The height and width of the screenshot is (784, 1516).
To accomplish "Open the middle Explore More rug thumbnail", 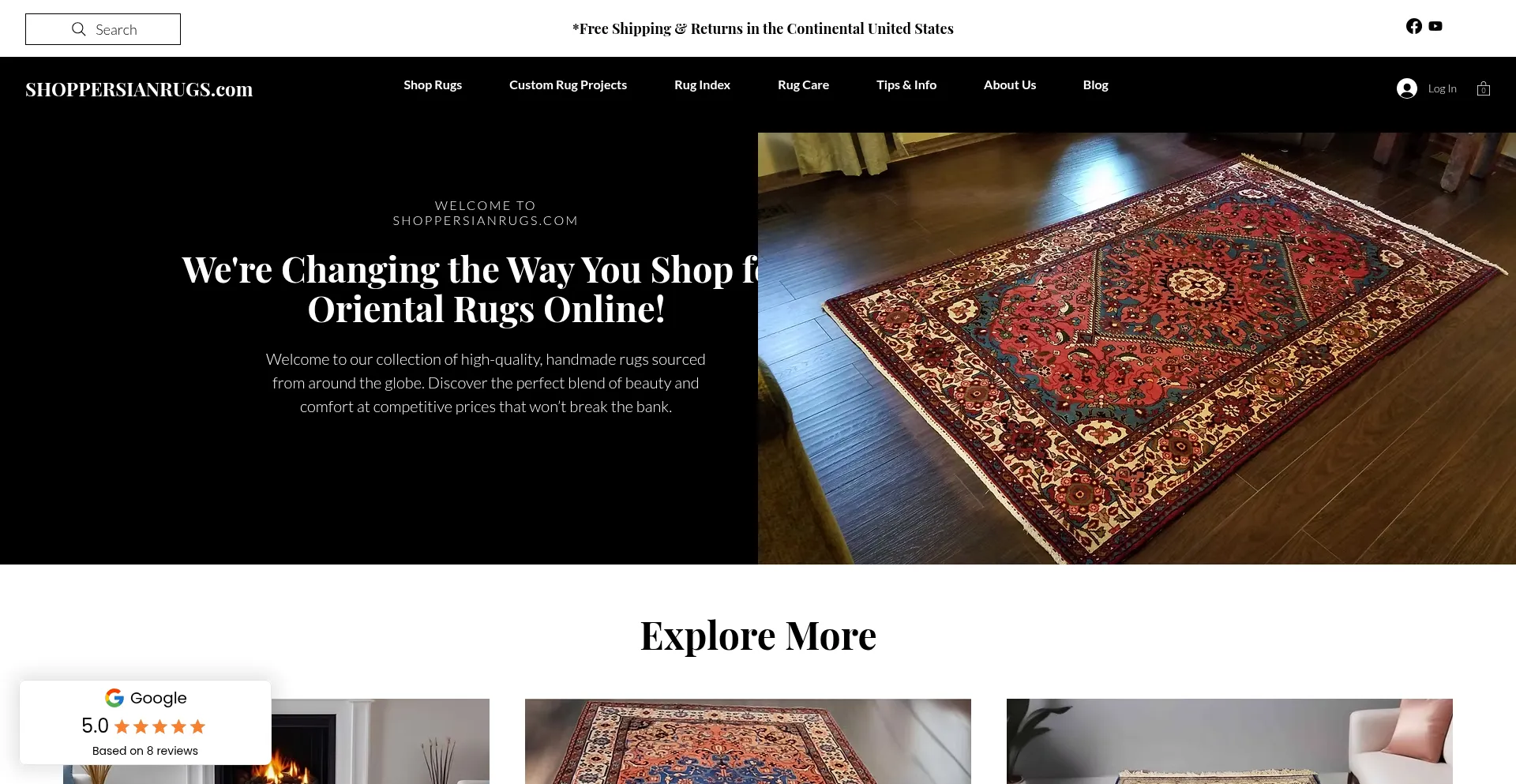I will pos(748,741).
